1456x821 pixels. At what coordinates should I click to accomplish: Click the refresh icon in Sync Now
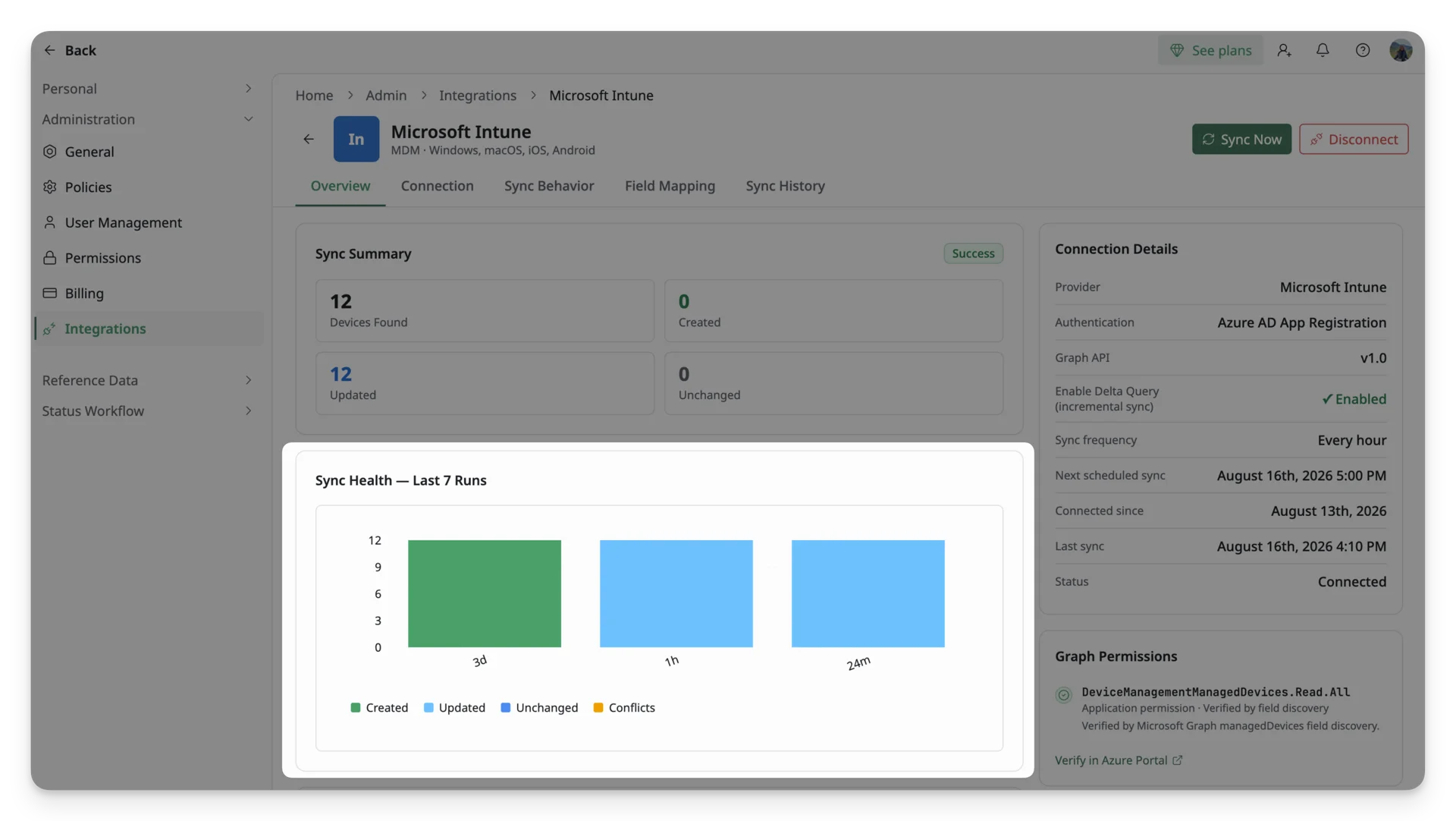[x=1208, y=140]
